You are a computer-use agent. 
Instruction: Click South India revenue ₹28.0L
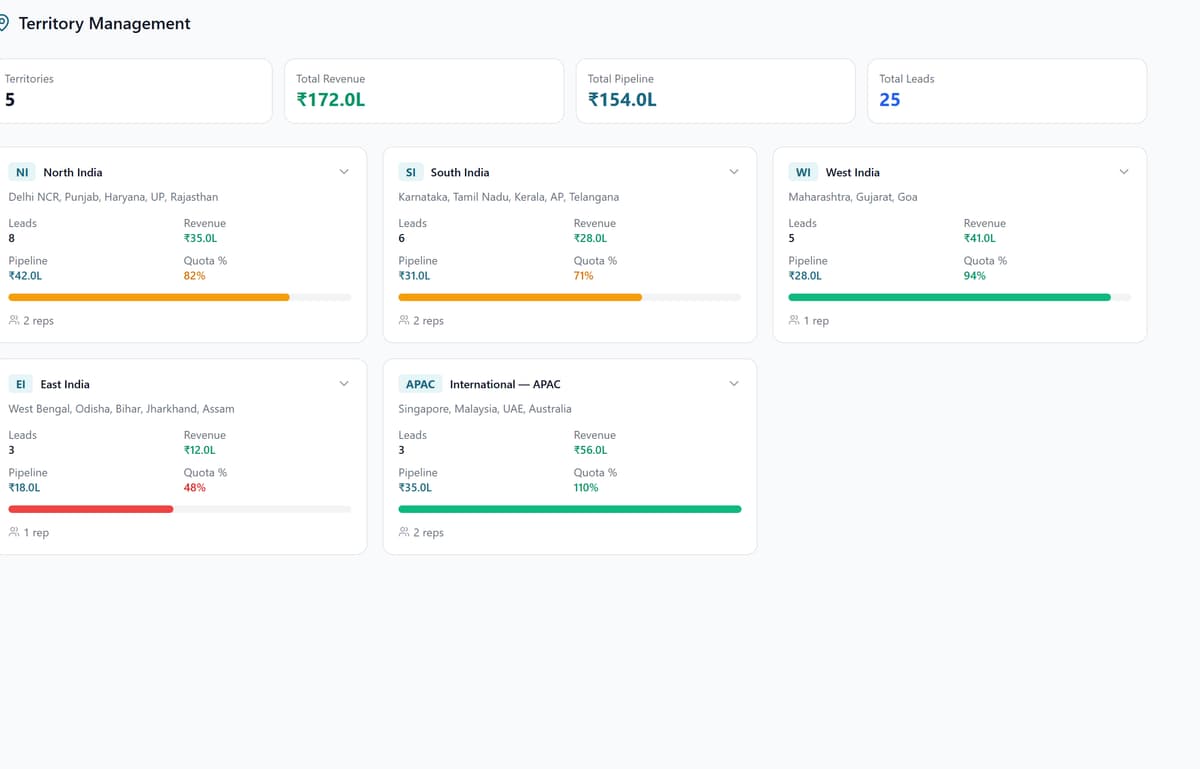click(590, 238)
